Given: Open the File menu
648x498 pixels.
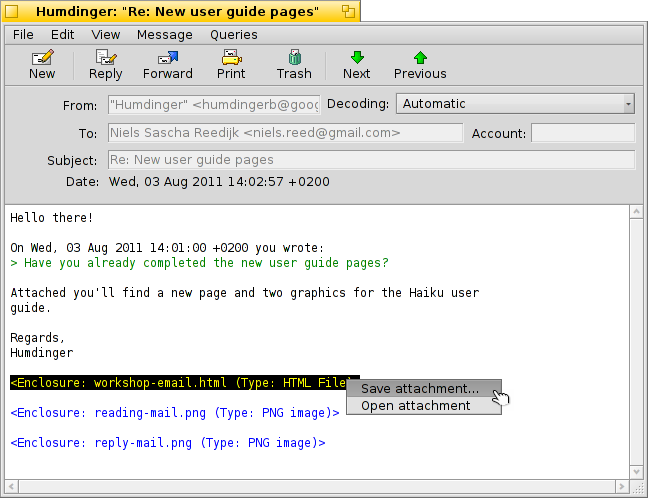Looking at the screenshot, I should coord(23,34).
